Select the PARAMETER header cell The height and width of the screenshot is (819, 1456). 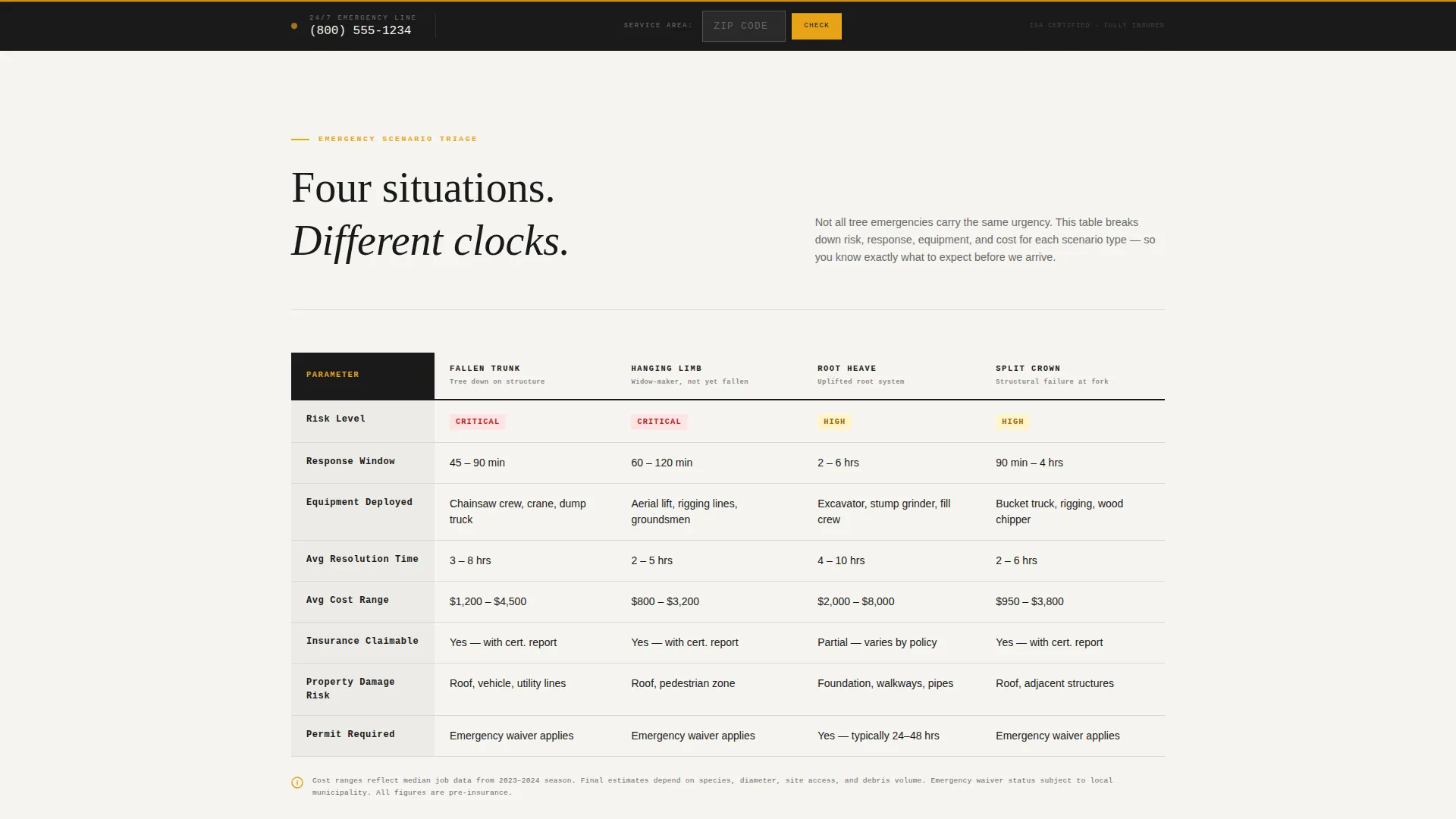[362, 375]
